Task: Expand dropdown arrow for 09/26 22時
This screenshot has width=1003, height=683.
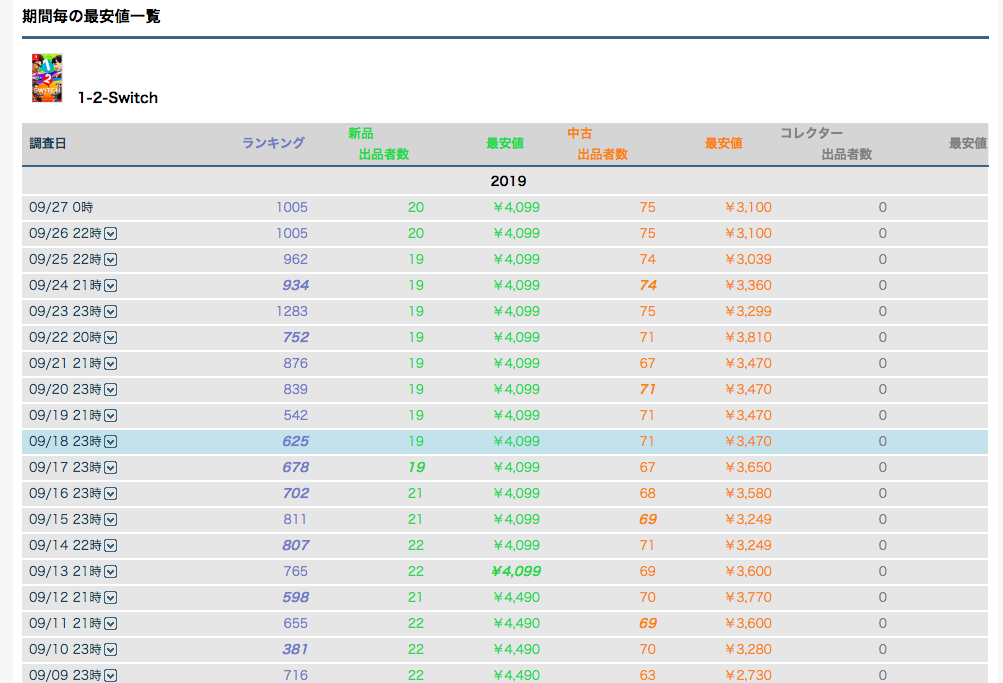Action: point(111,233)
